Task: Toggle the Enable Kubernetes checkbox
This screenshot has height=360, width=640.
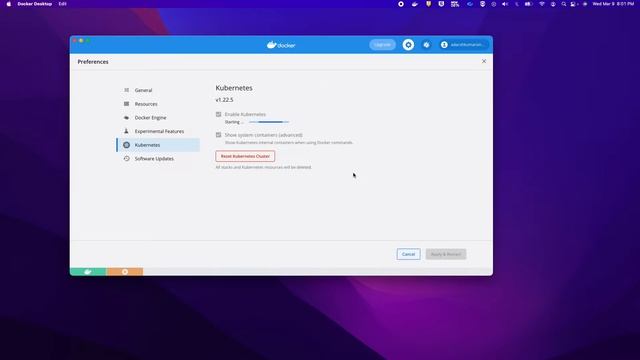Action: [x=218, y=114]
